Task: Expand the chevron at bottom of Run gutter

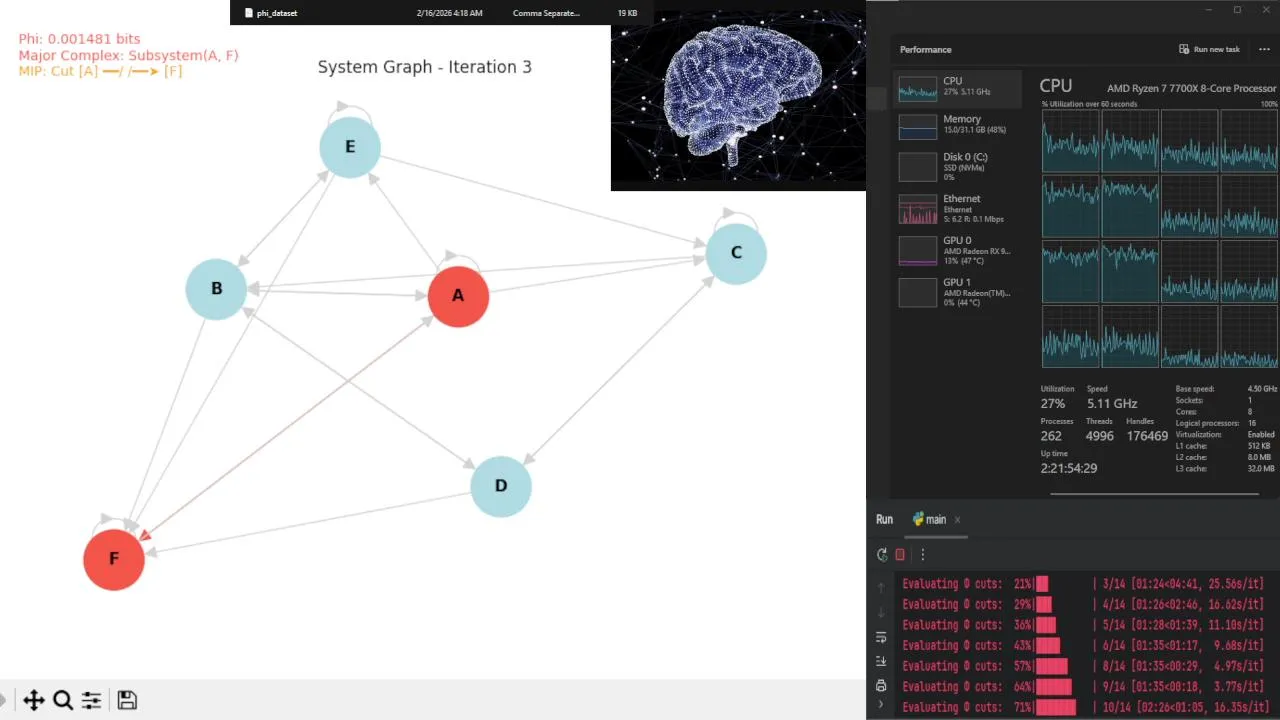Action: (881, 705)
